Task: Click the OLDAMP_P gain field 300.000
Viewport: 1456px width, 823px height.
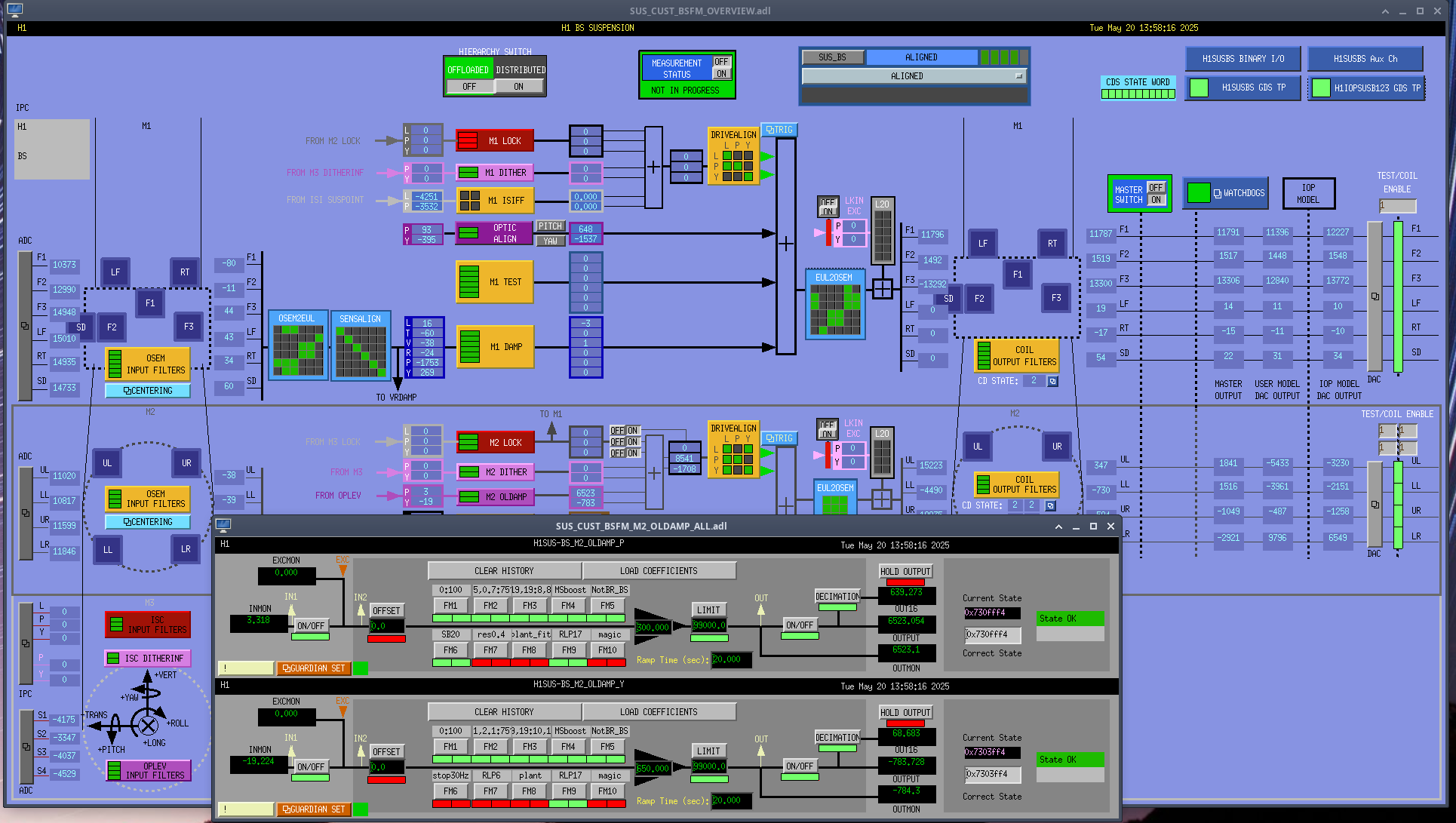Action: click(653, 627)
